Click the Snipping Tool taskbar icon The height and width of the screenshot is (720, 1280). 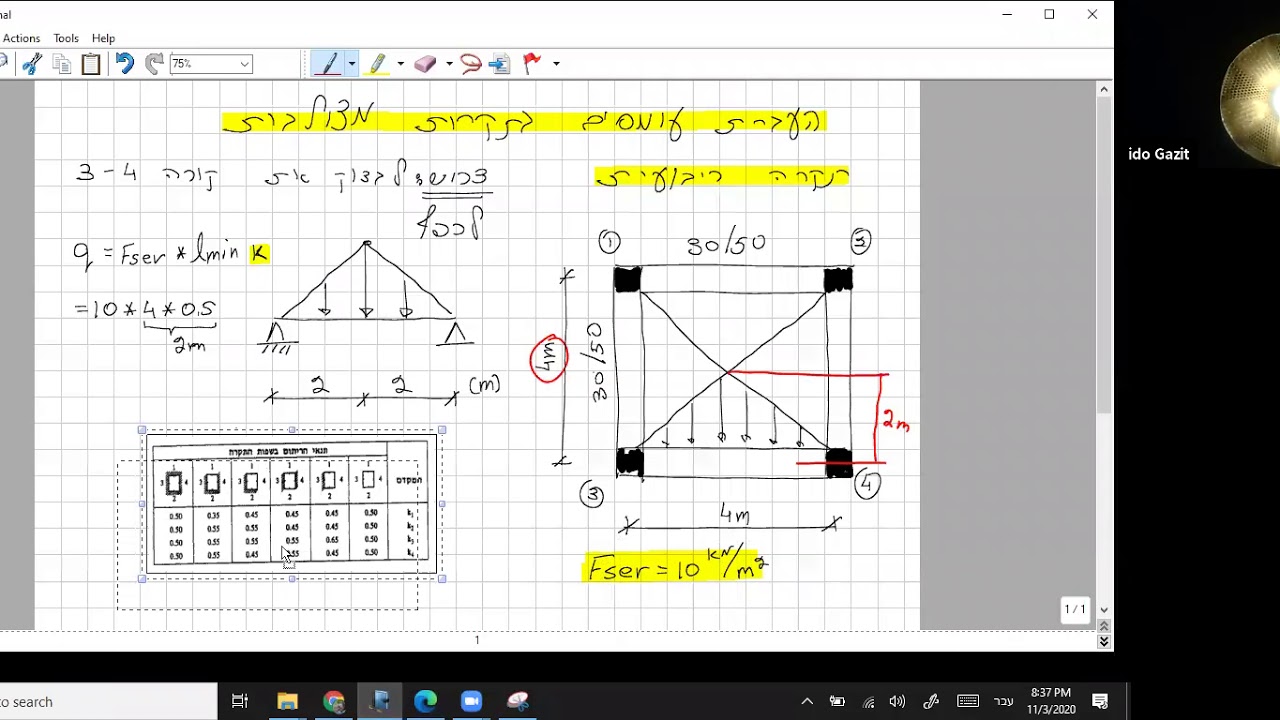coord(518,702)
